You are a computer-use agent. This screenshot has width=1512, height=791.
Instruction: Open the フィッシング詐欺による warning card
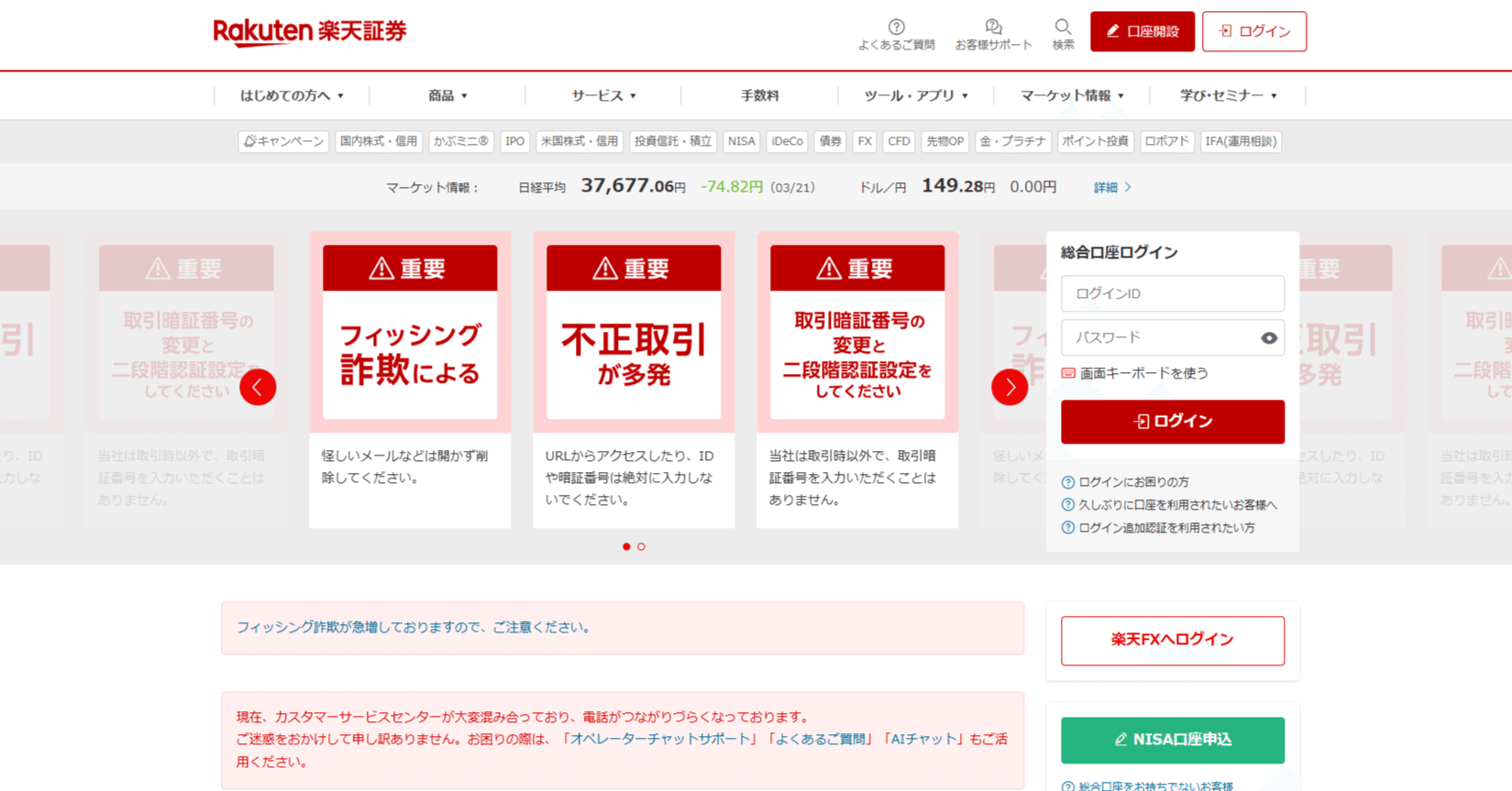pyautogui.click(x=410, y=379)
